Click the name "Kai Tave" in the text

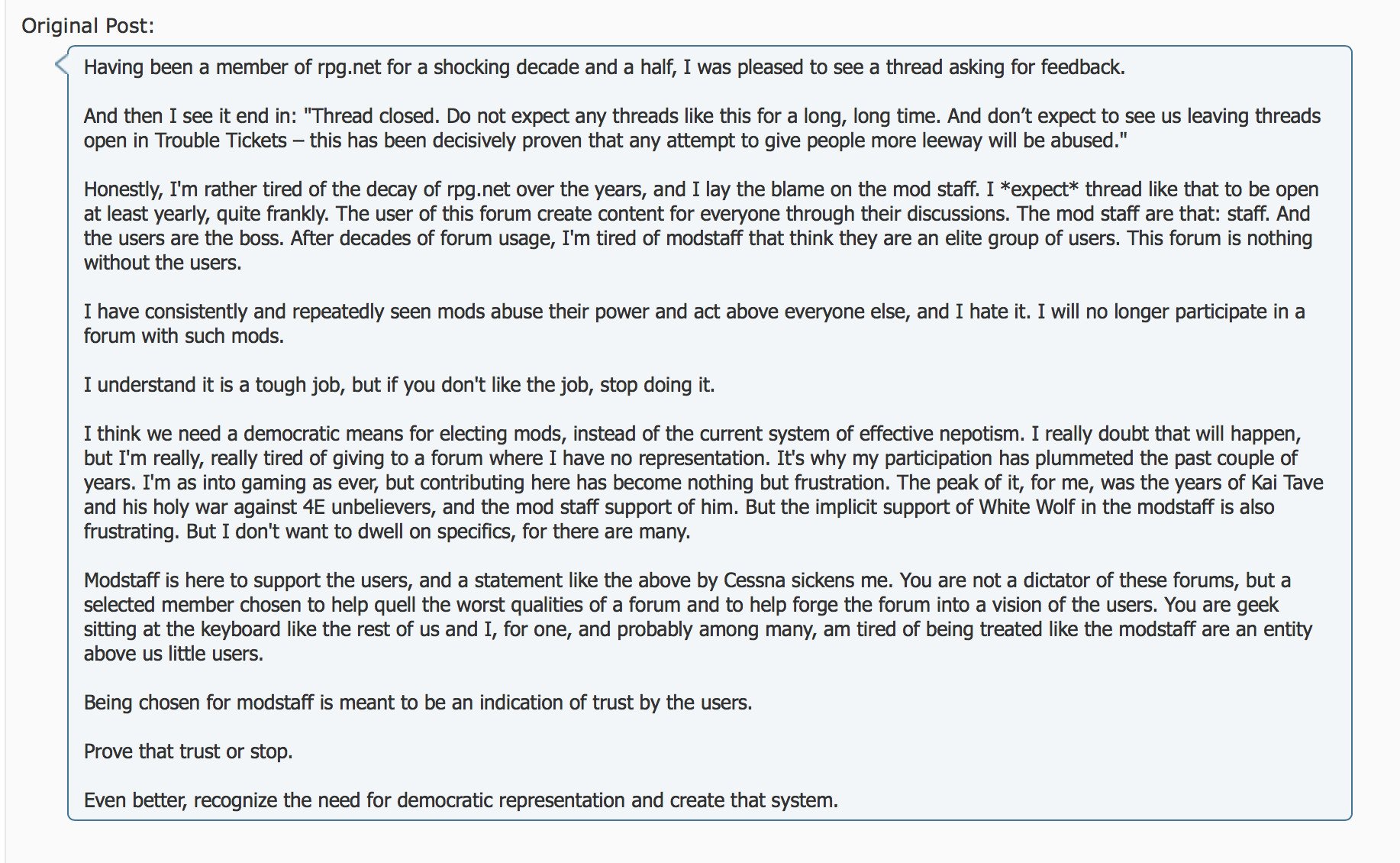click(x=1287, y=483)
